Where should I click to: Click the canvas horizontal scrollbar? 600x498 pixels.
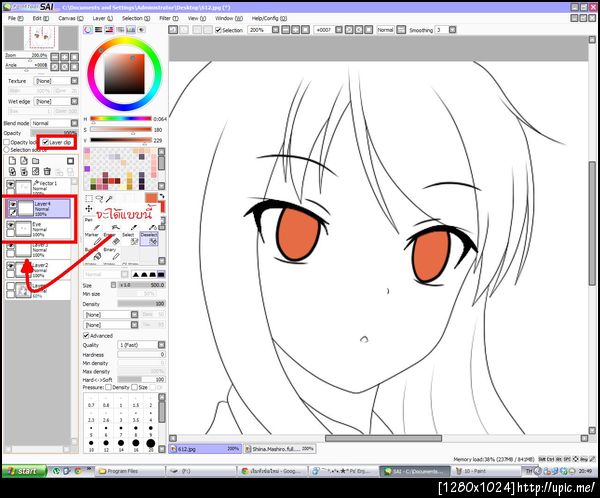383,438
